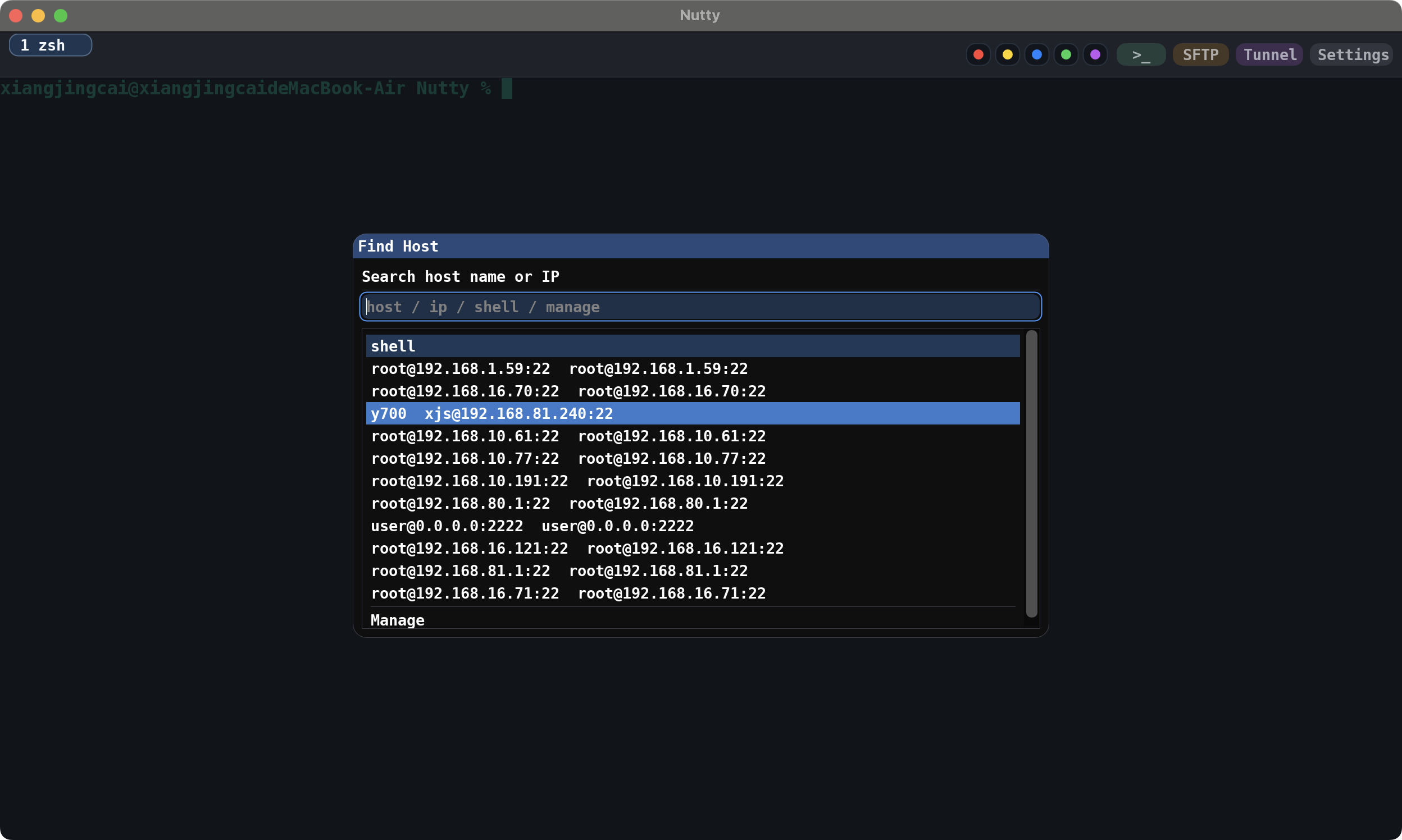Viewport: 1402px width, 840px height.
Task: Click the host list vertical scrollbar
Action: [1032, 474]
